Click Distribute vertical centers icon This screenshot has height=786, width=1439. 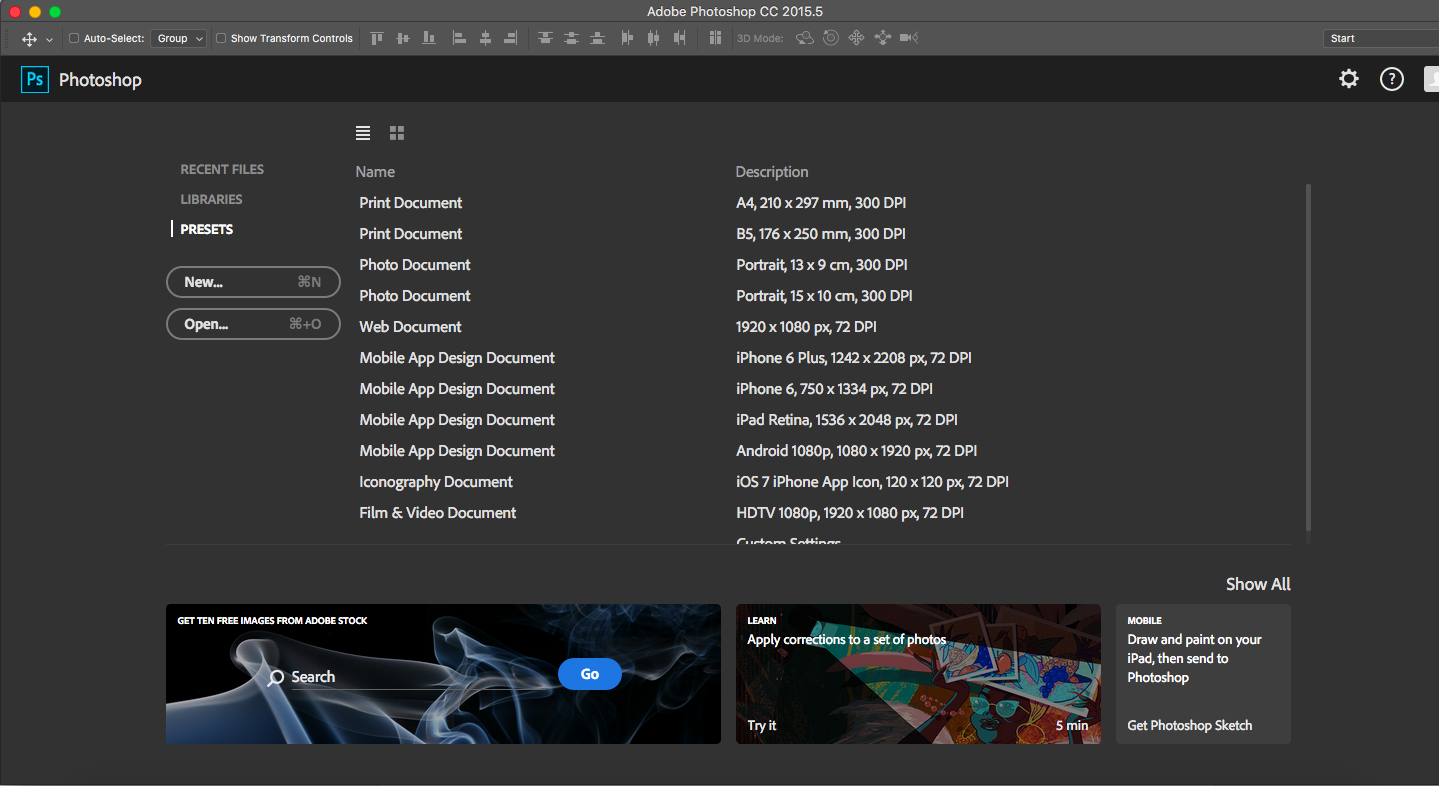[x=571, y=38]
